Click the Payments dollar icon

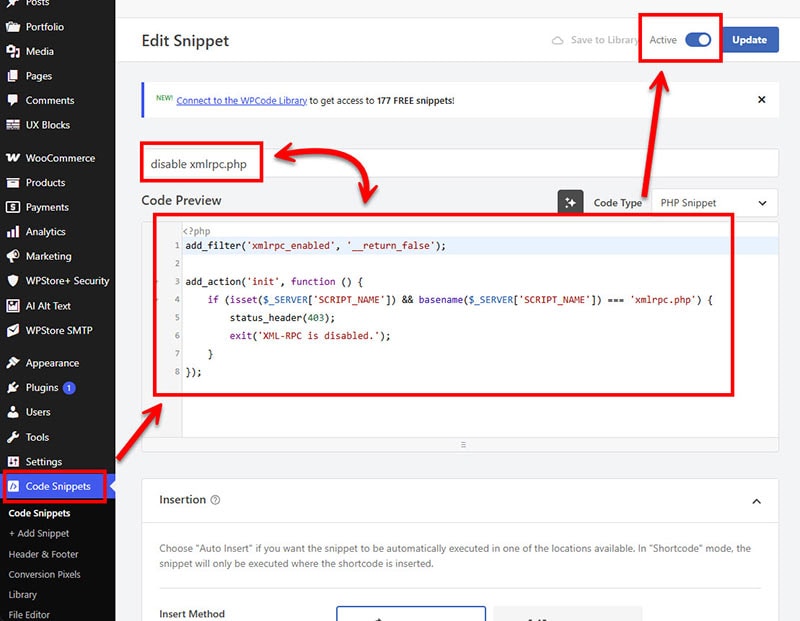(13, 207)
